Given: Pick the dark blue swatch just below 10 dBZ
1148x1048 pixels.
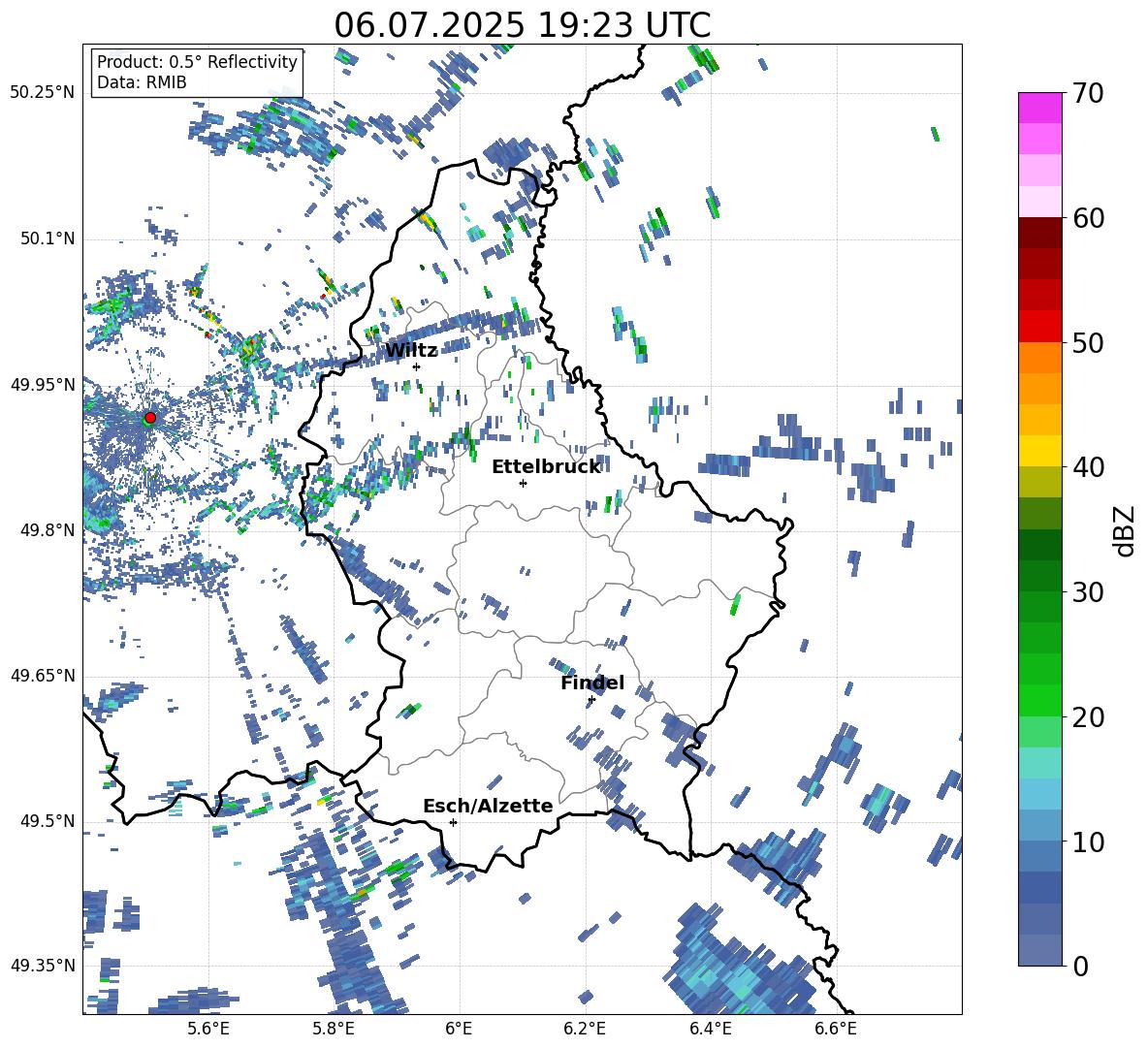Looking at the screenshot, I should (x=1039, y=856).
